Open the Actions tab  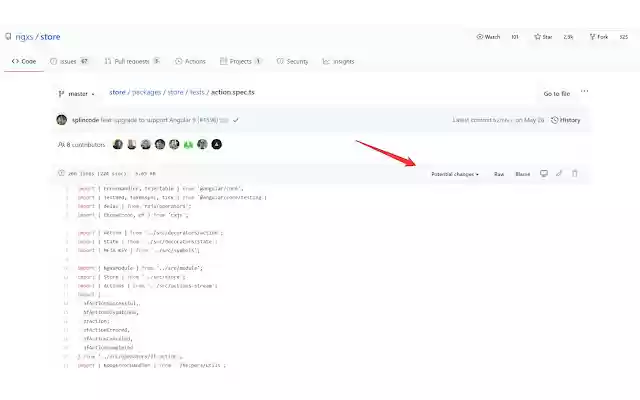(190, 61)
